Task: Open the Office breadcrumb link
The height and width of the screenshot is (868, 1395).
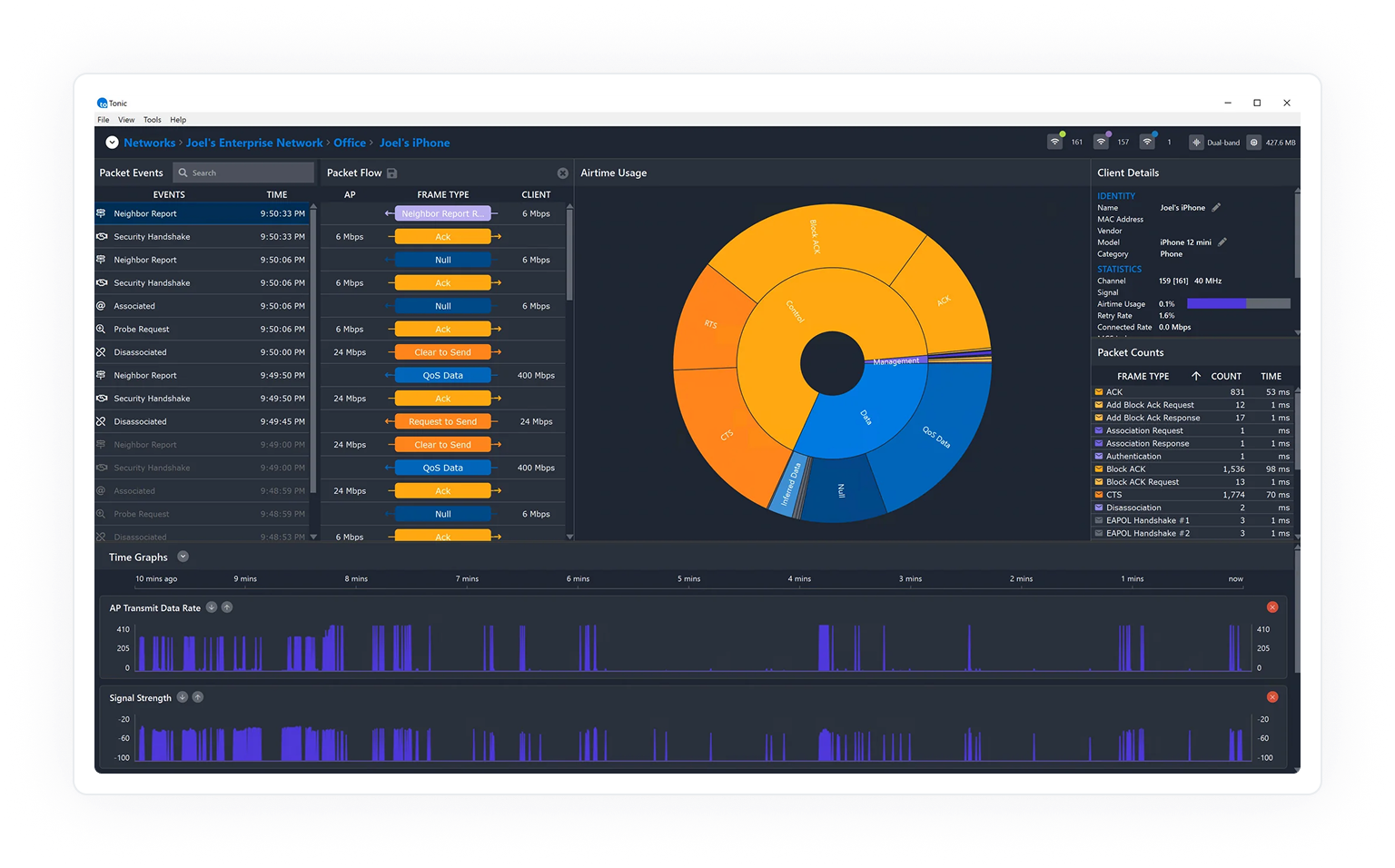Action: [350, 143]
